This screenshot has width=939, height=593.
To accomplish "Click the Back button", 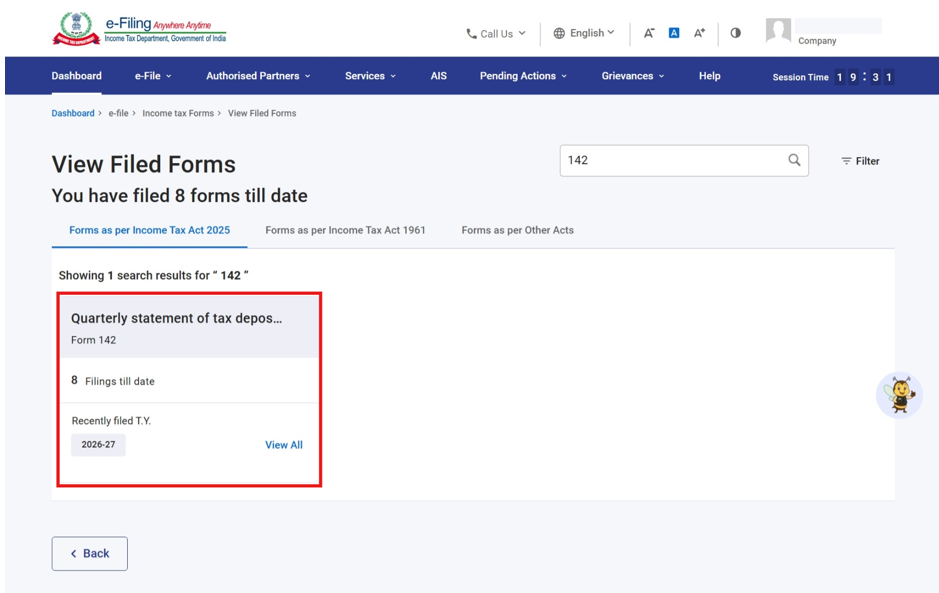I will [x=90, y=553].
